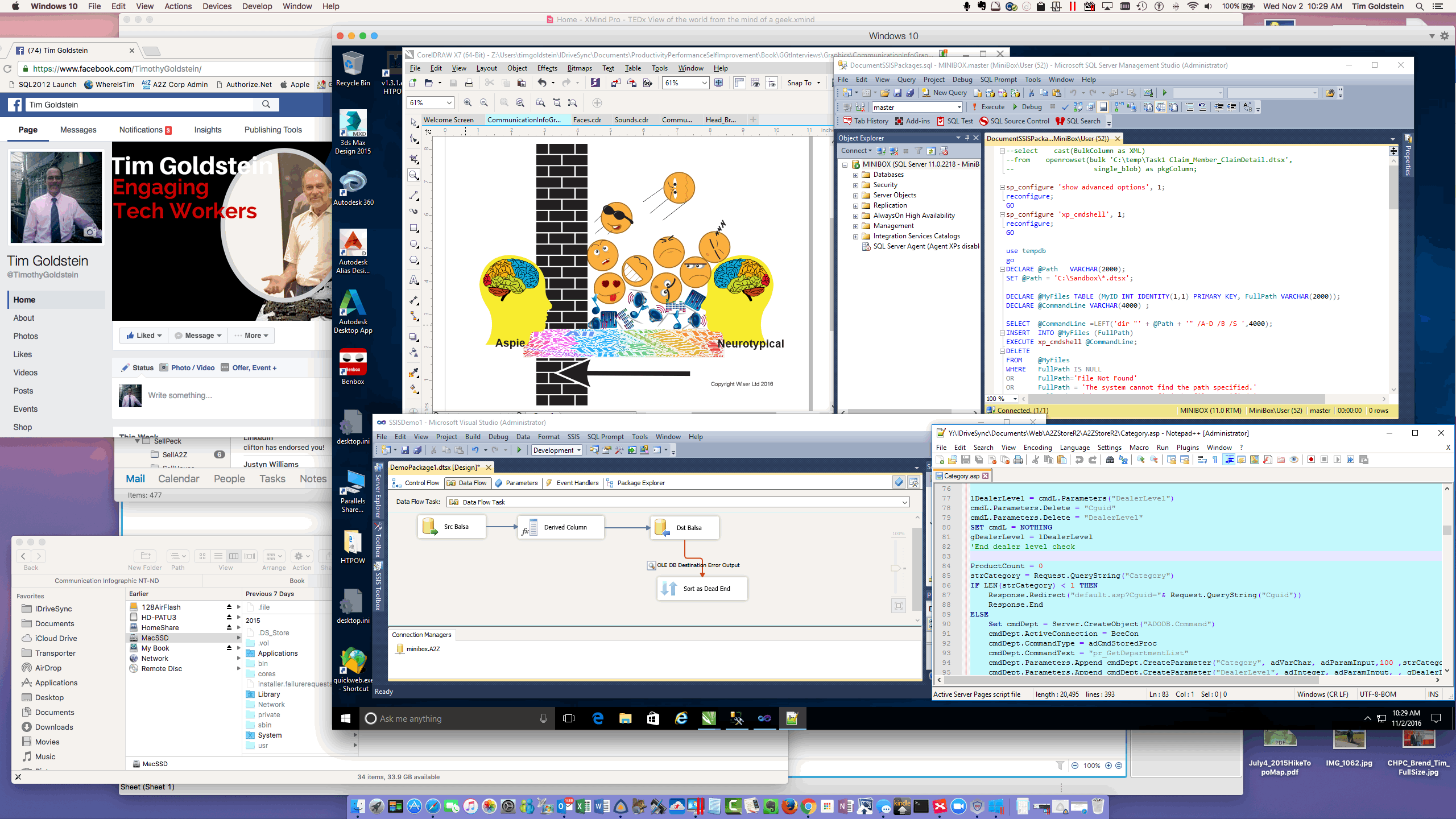Toggle CorelDRAW Show Grid button
Image resolution: width=1456 pixels, height=819 pixels.
755,83
